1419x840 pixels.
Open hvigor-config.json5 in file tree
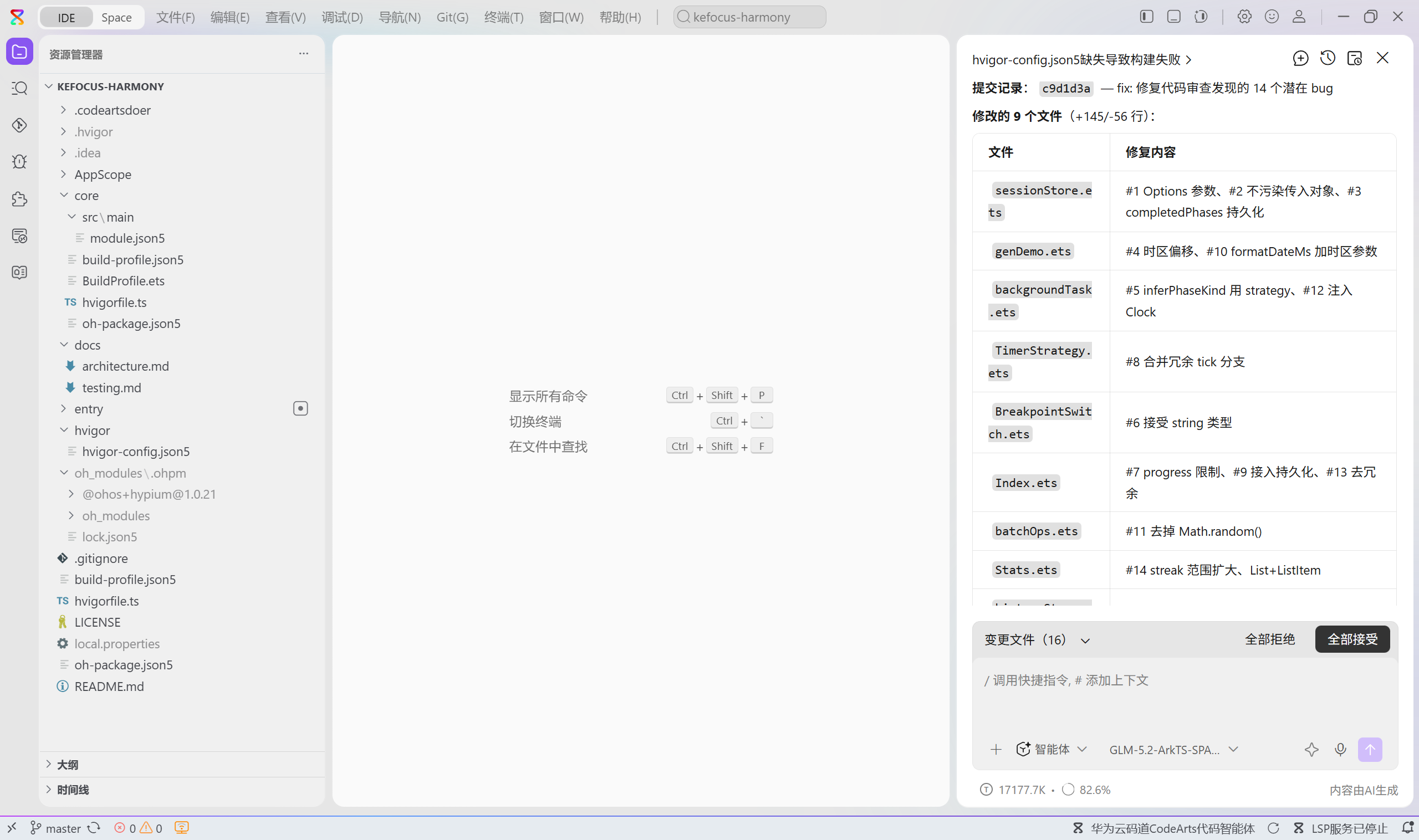(136, 451)
